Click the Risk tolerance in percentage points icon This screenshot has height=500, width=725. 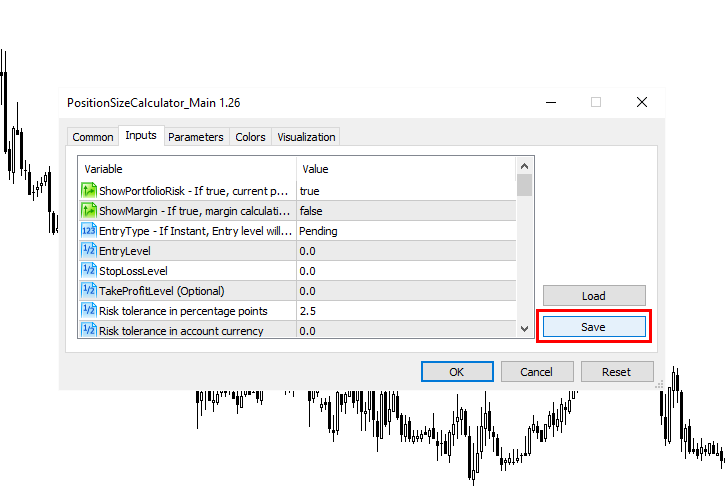(x=88, y=310)
